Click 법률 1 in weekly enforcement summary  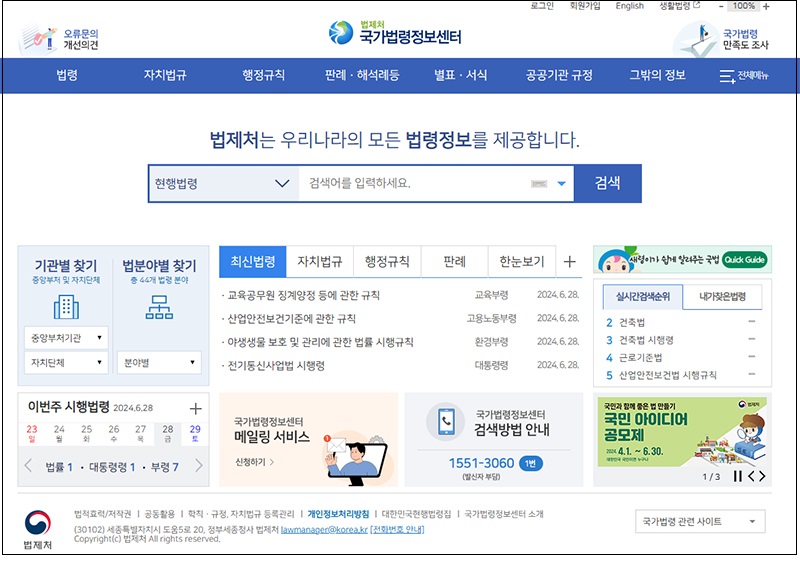tap(59, 467)
